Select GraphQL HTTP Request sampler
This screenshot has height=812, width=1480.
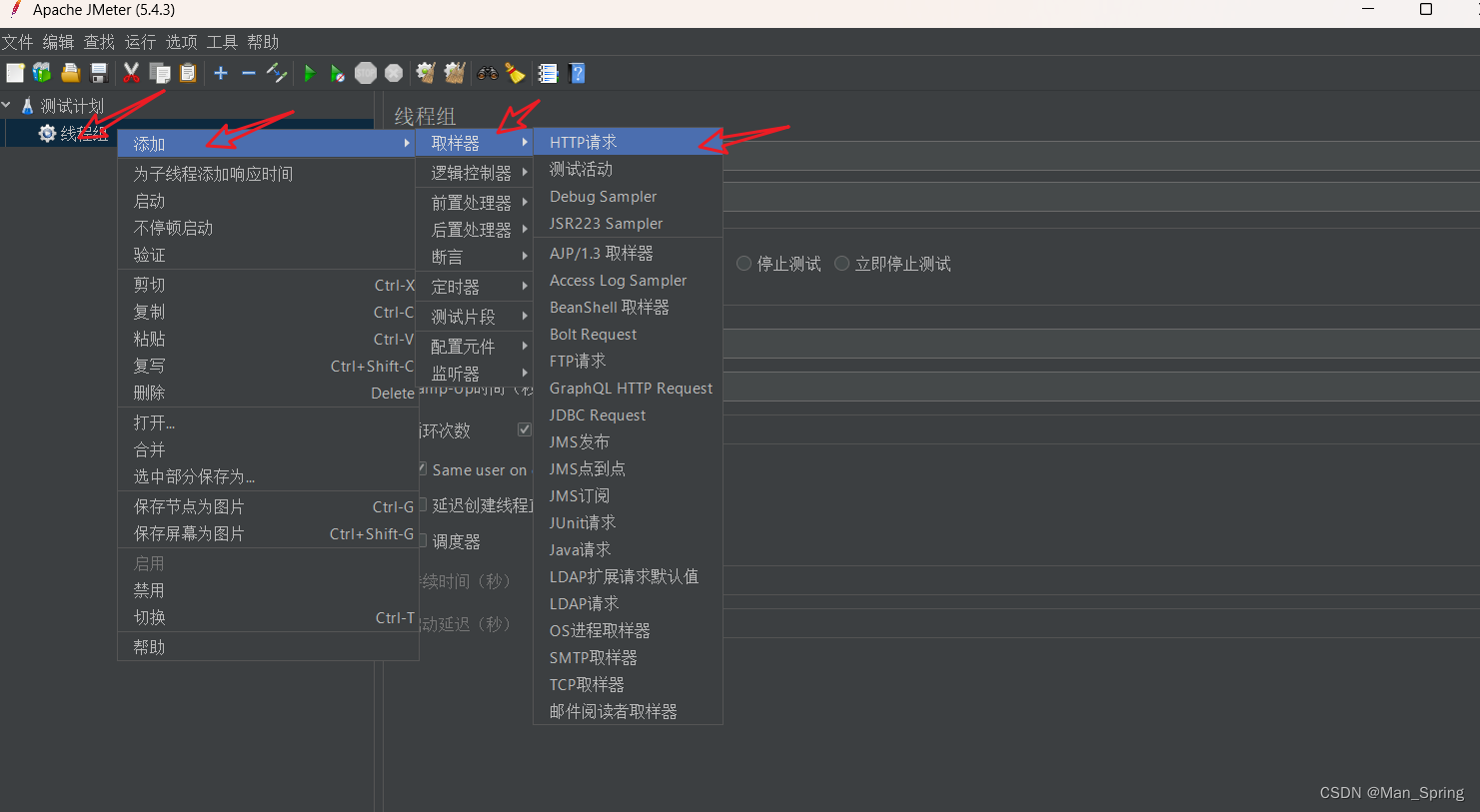click(628, 388)
